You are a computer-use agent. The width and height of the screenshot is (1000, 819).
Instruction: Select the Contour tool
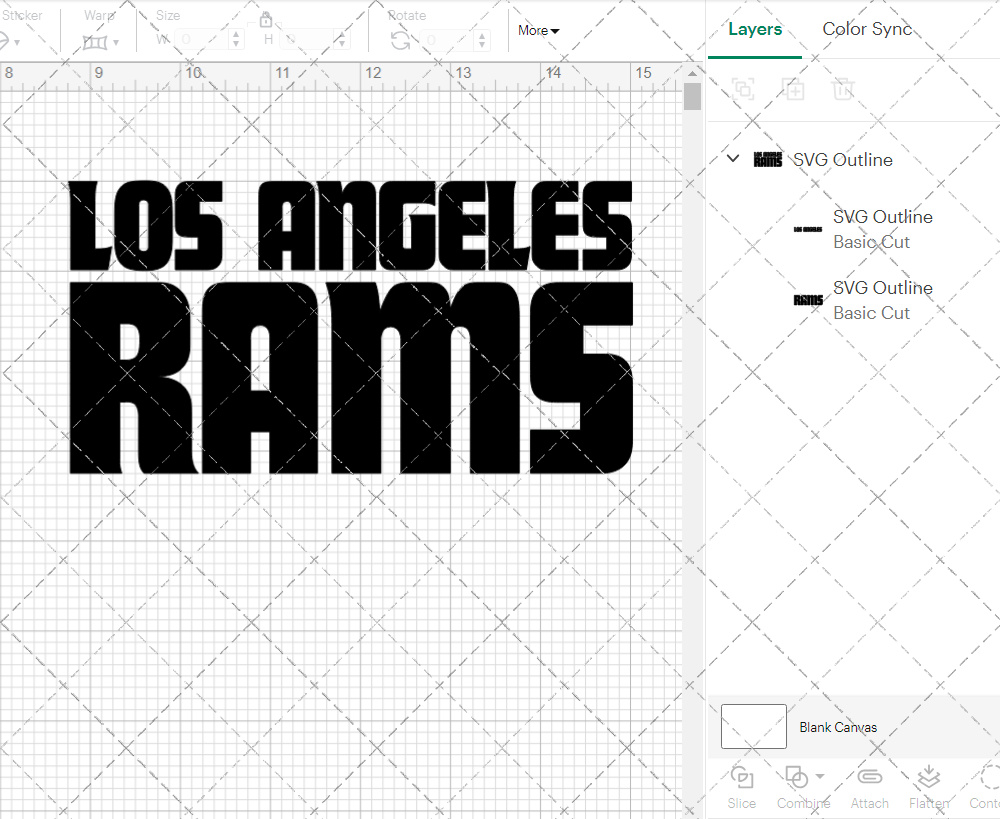tap(984, 786)
